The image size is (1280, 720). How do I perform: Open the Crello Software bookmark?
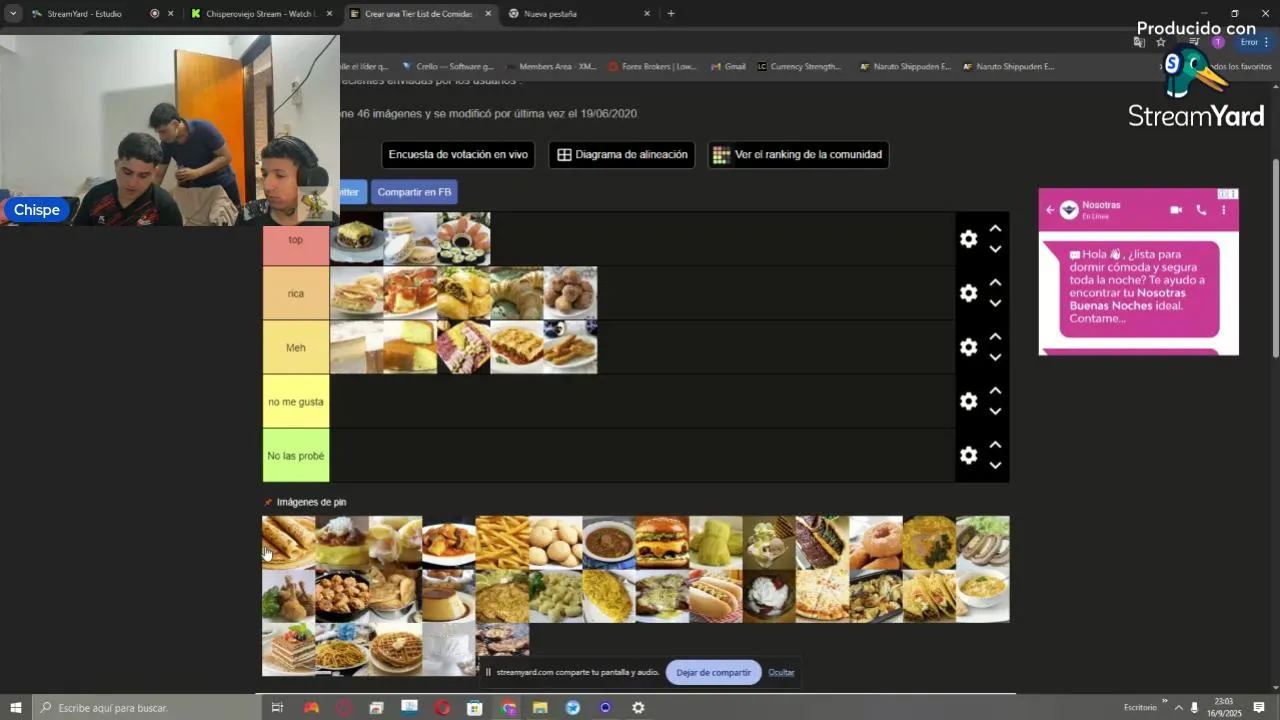447,67
